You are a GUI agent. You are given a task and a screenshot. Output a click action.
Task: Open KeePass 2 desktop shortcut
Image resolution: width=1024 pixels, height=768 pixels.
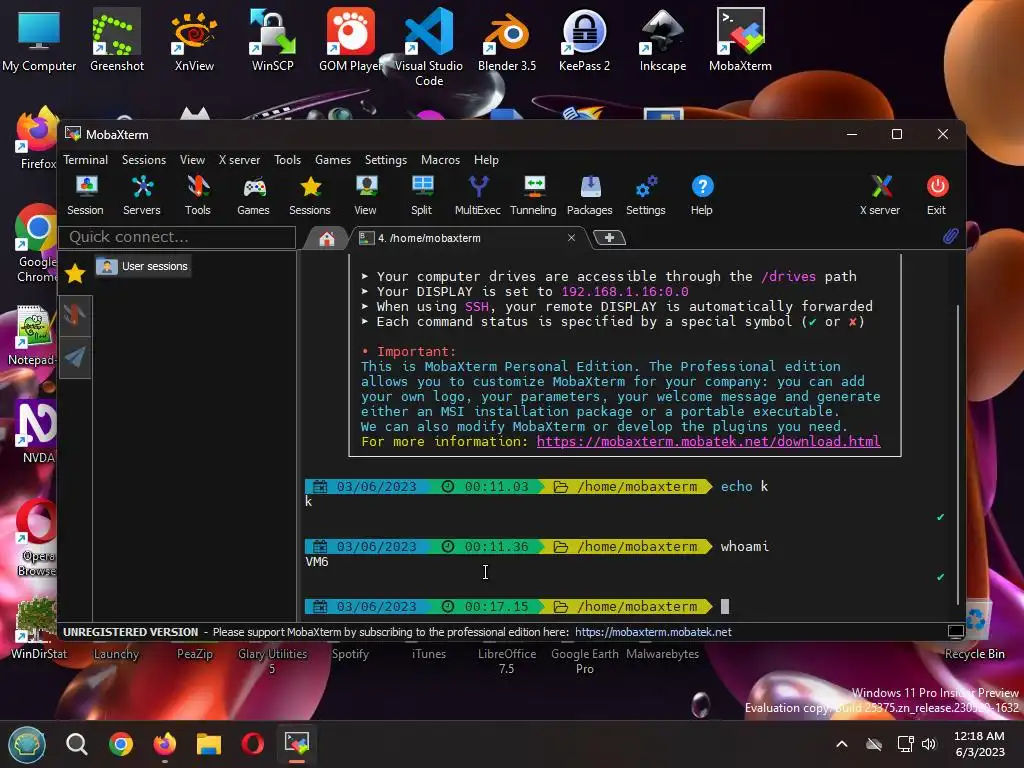click(584, 40)
